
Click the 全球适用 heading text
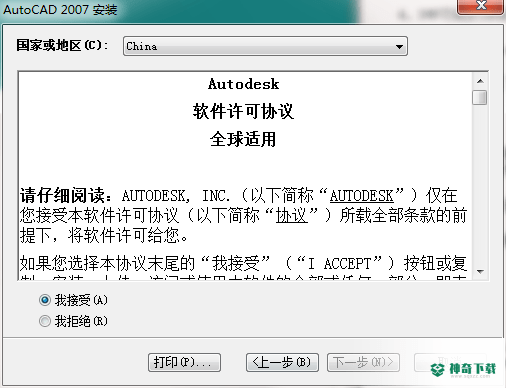(x=243, y=139)
